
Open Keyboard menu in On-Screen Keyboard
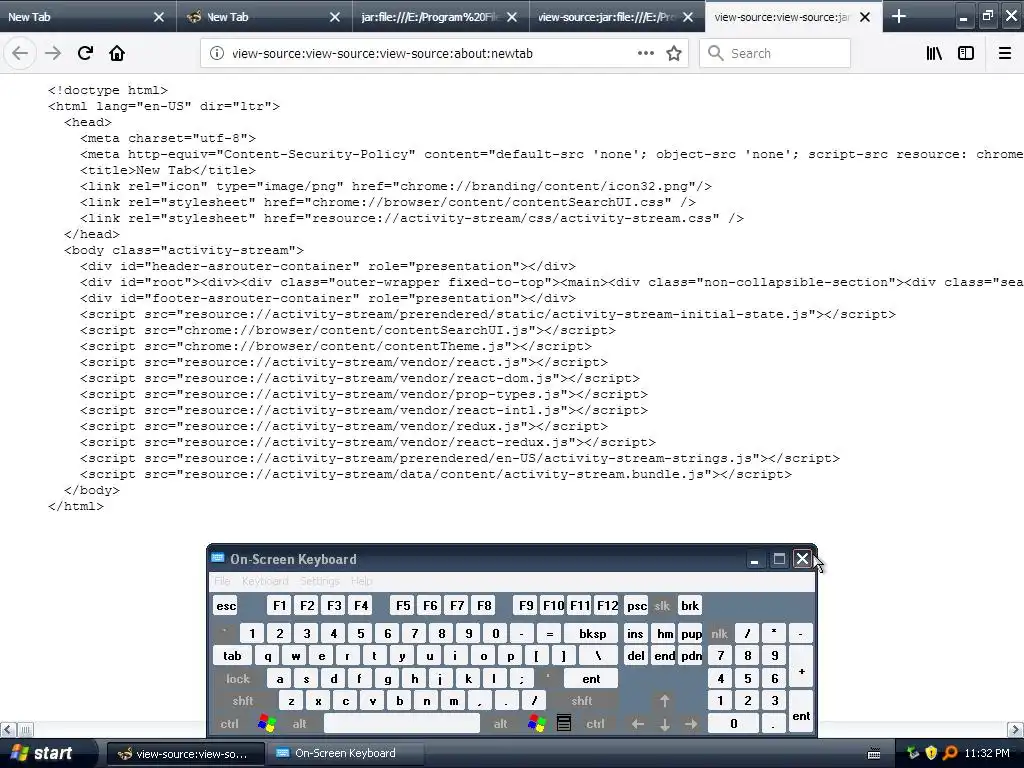click(264, 581)
